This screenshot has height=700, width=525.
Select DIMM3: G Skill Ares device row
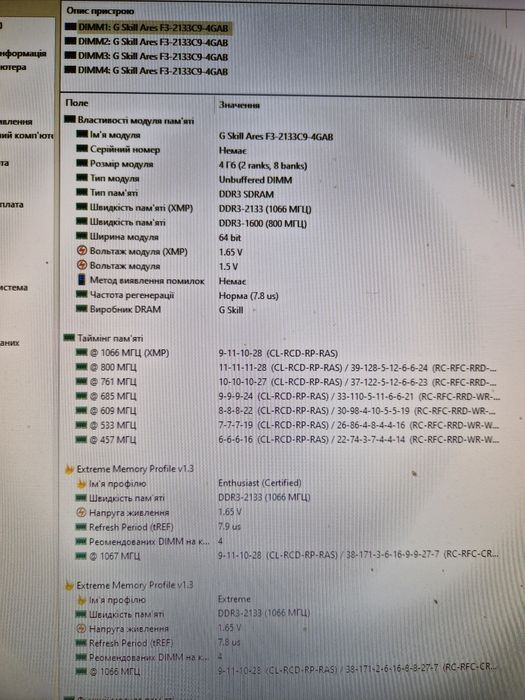(147, 56)
